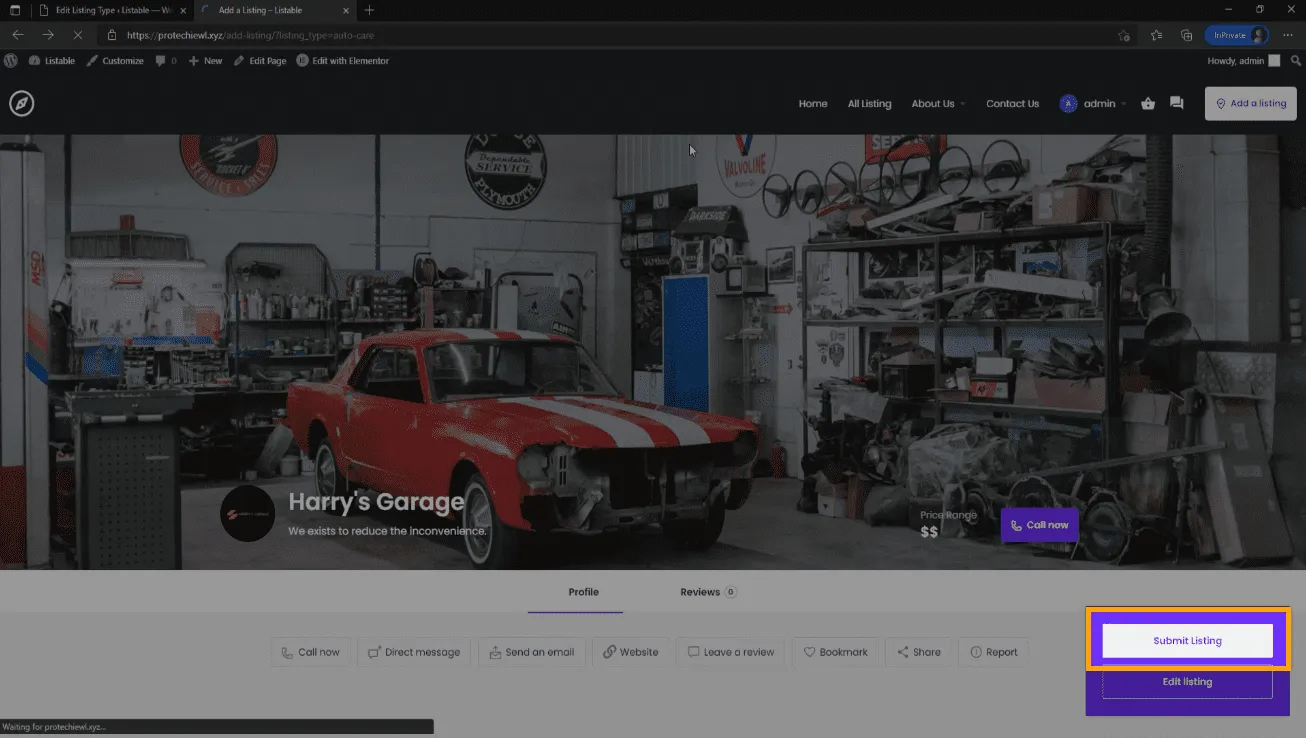Image resolution: width=1306 pixels, height=738 pixels.
Task: Click the purple Call now button
Action: pos(1039,525)
